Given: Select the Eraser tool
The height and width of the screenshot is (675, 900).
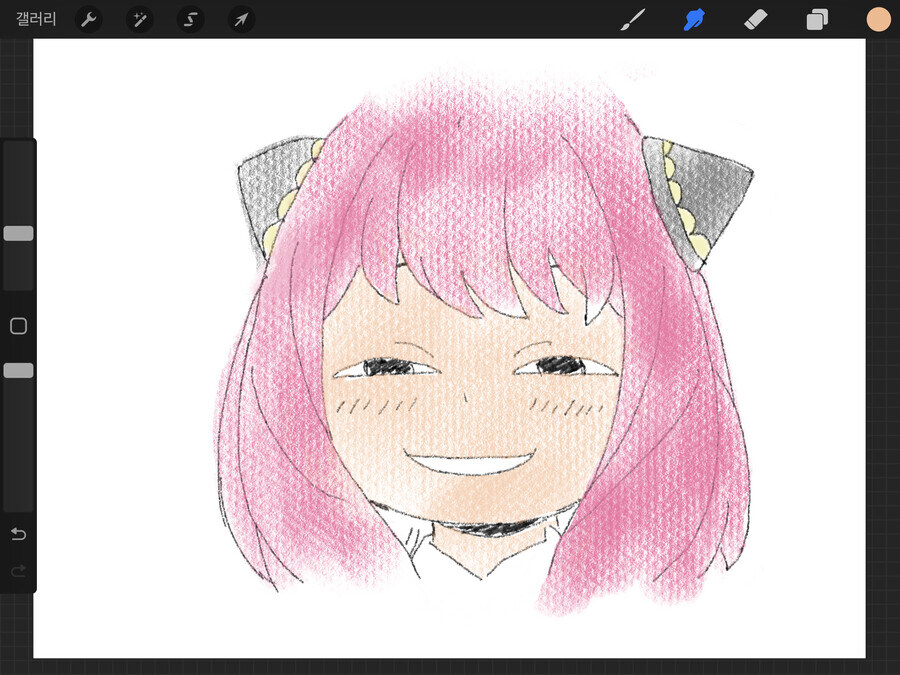Looking at the screenshot, I should point(755,20).
